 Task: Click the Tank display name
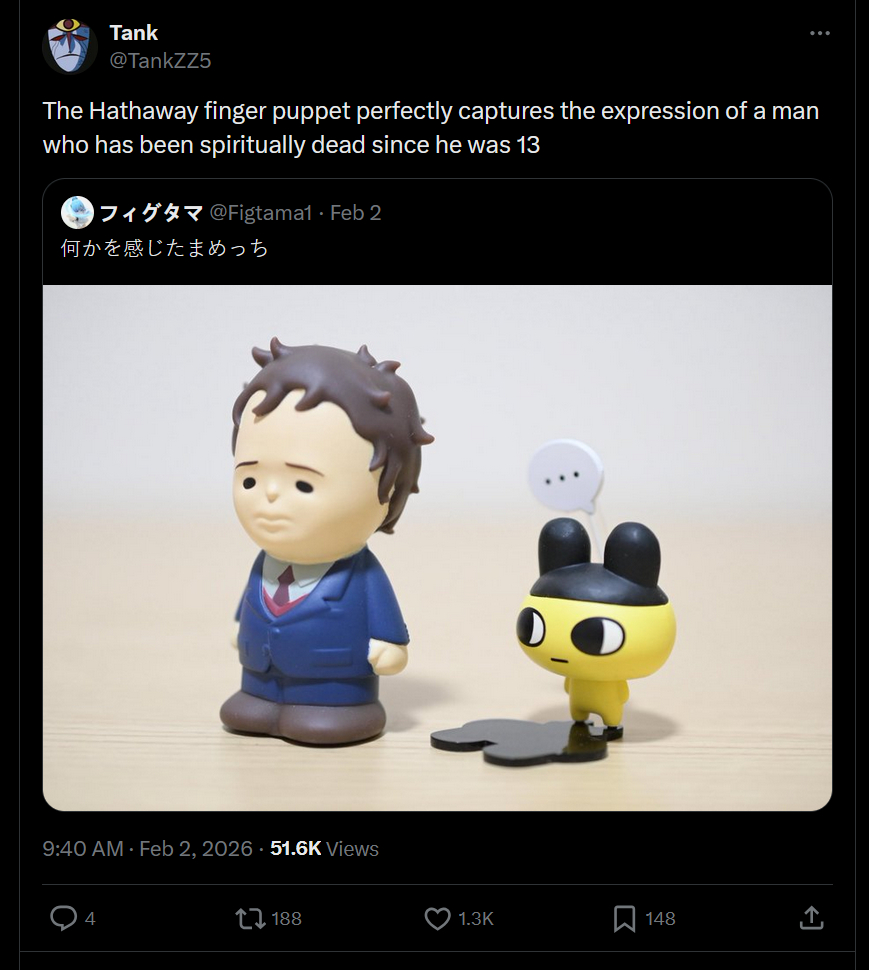[134, 33]
